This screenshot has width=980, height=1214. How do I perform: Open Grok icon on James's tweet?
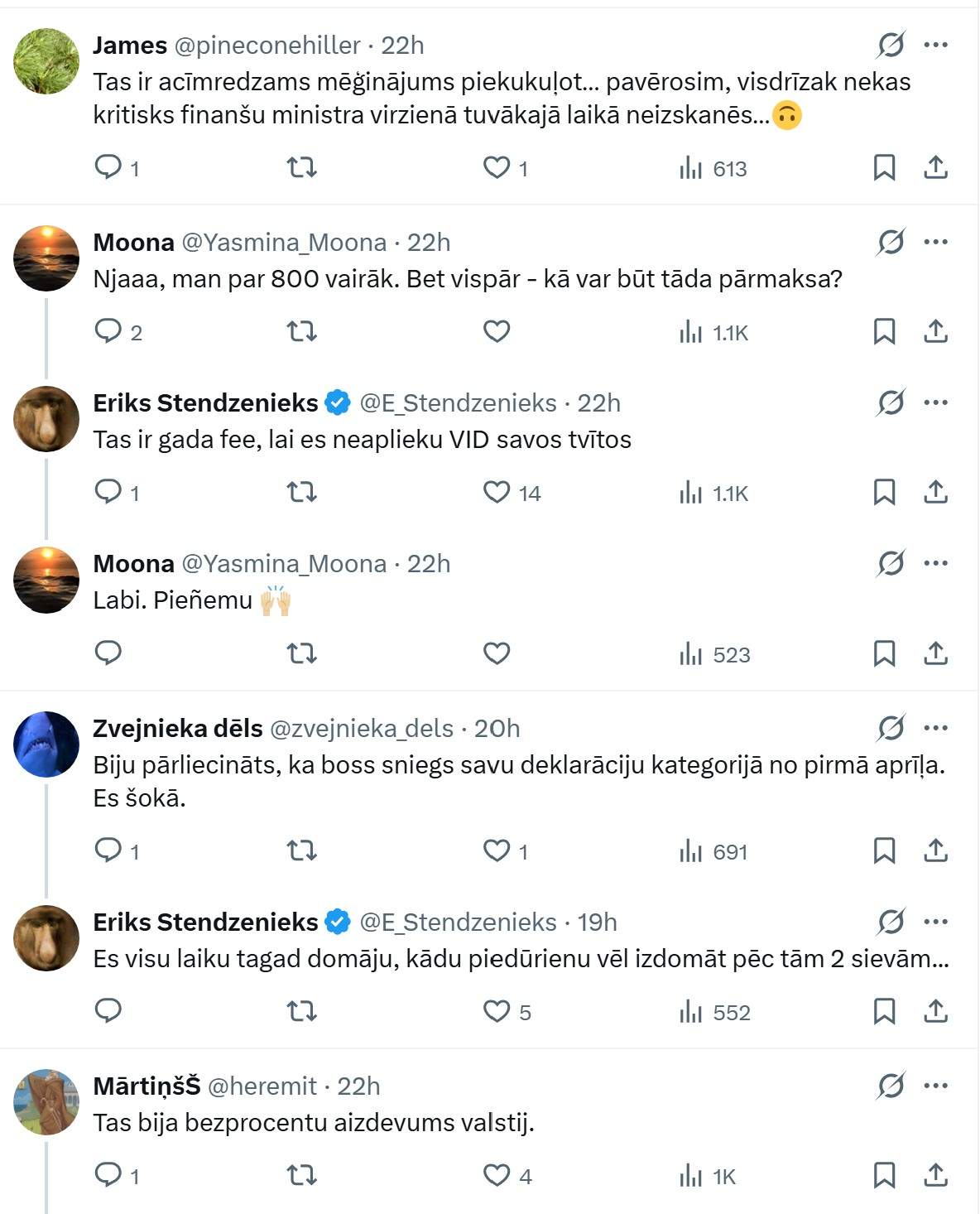click(891, 45)
